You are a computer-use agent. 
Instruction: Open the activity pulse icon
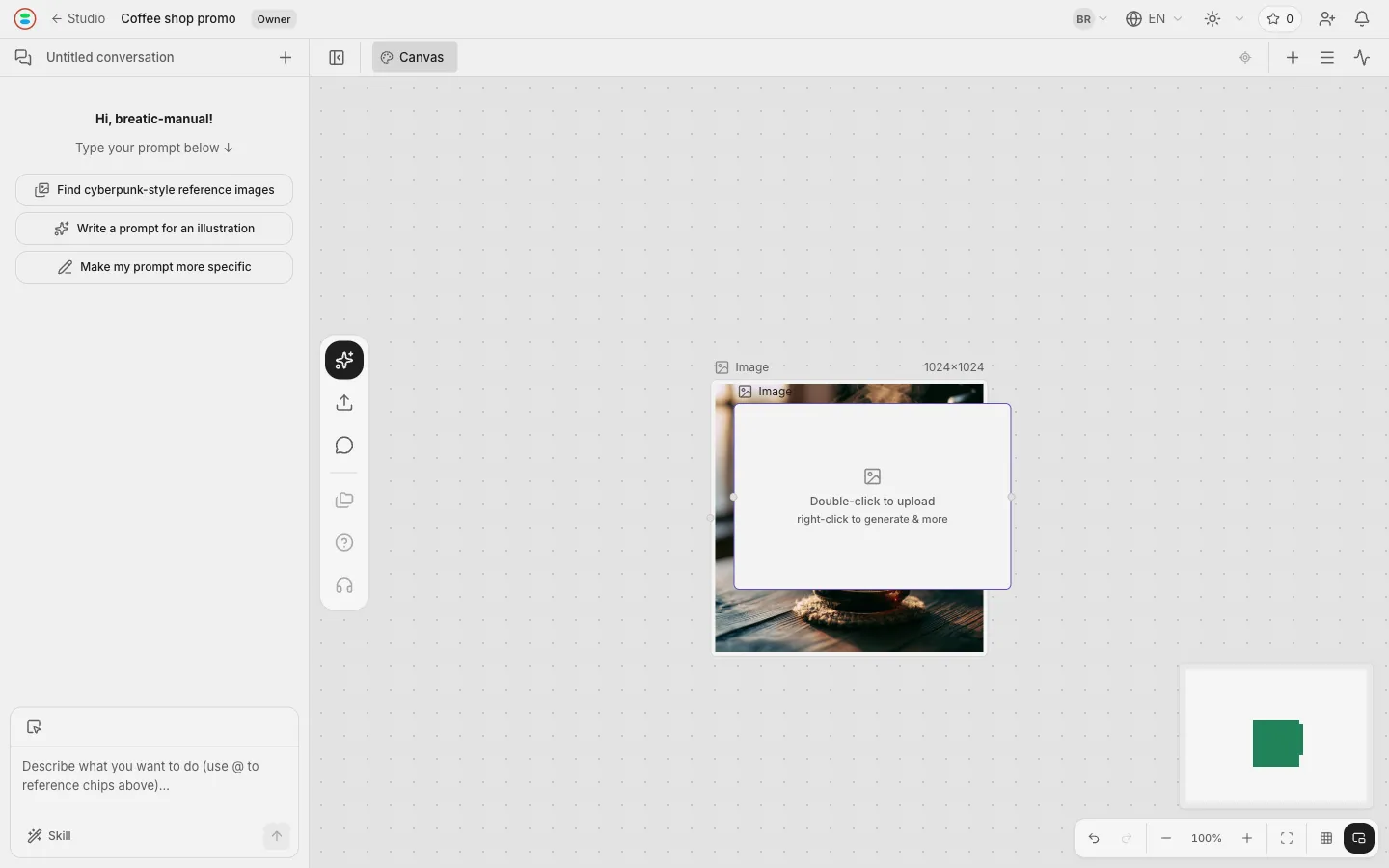pyautogui.click(x=1362, y=58)
